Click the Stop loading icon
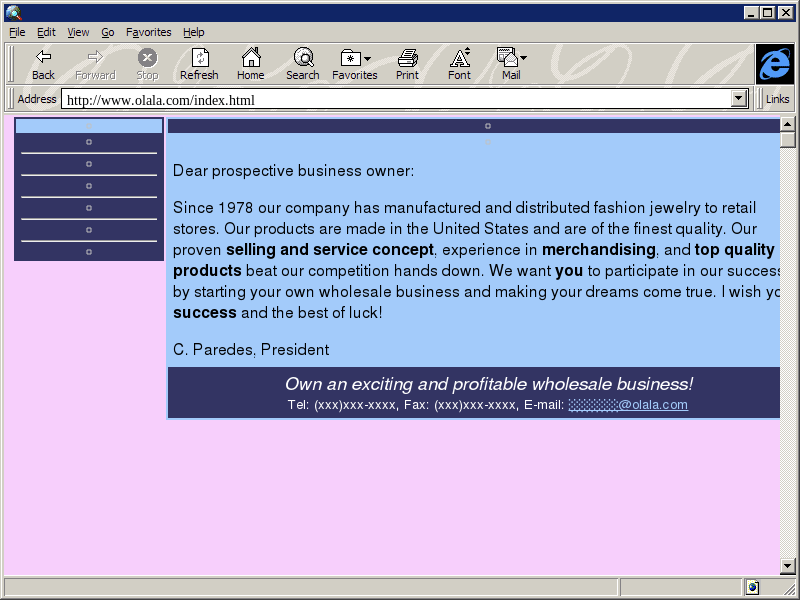Viewport: 800px width, 600px height. pos(147,58)
